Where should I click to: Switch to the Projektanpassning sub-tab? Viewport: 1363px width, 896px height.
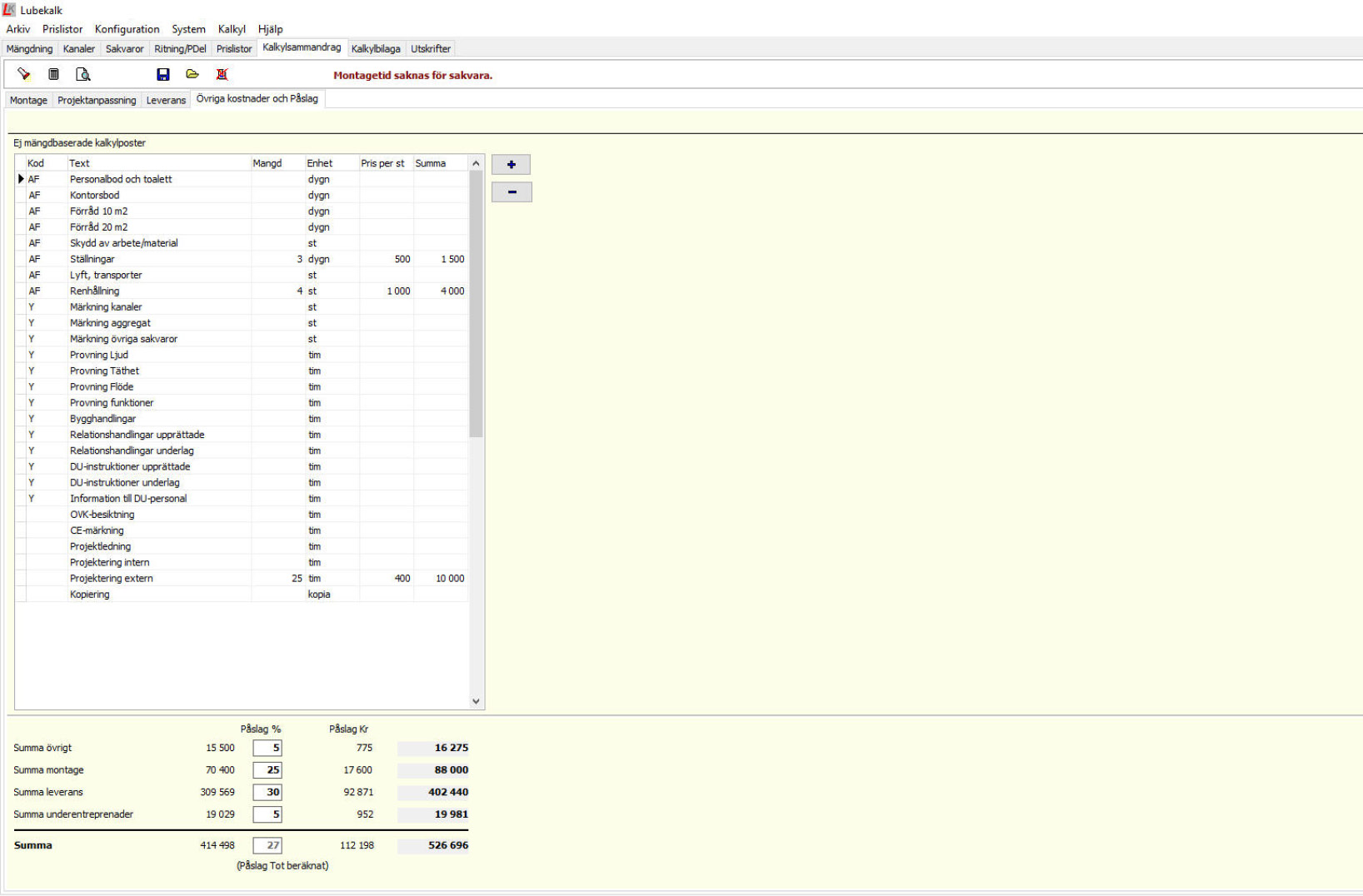(97, 100)
